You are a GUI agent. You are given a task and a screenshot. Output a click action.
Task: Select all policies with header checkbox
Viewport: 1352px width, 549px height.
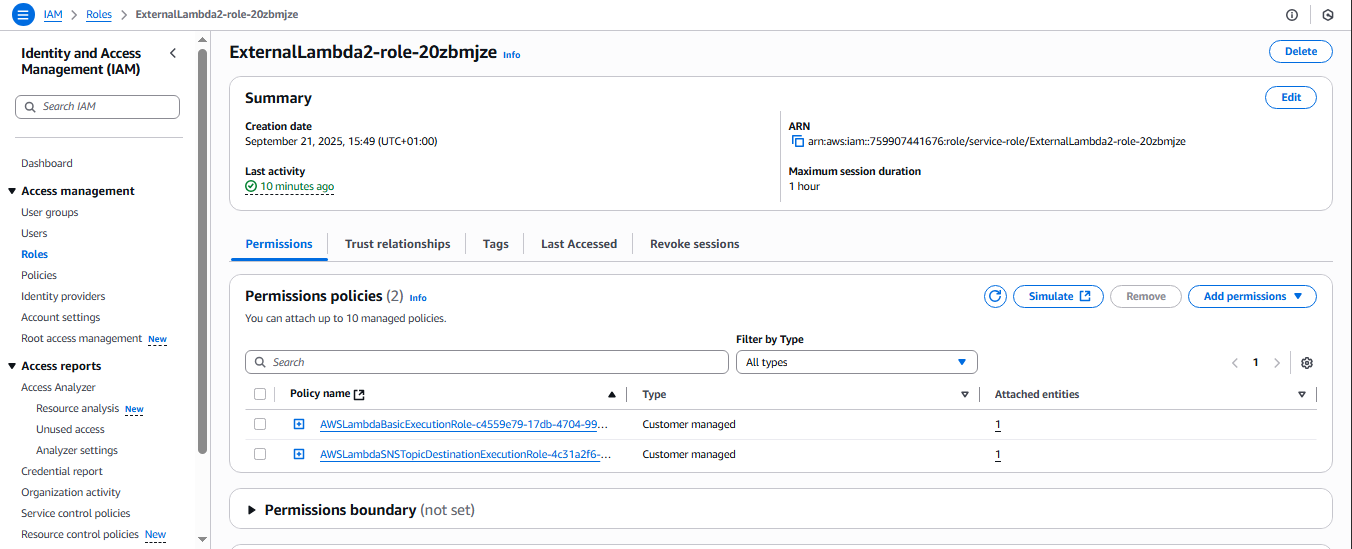point(260,394)
